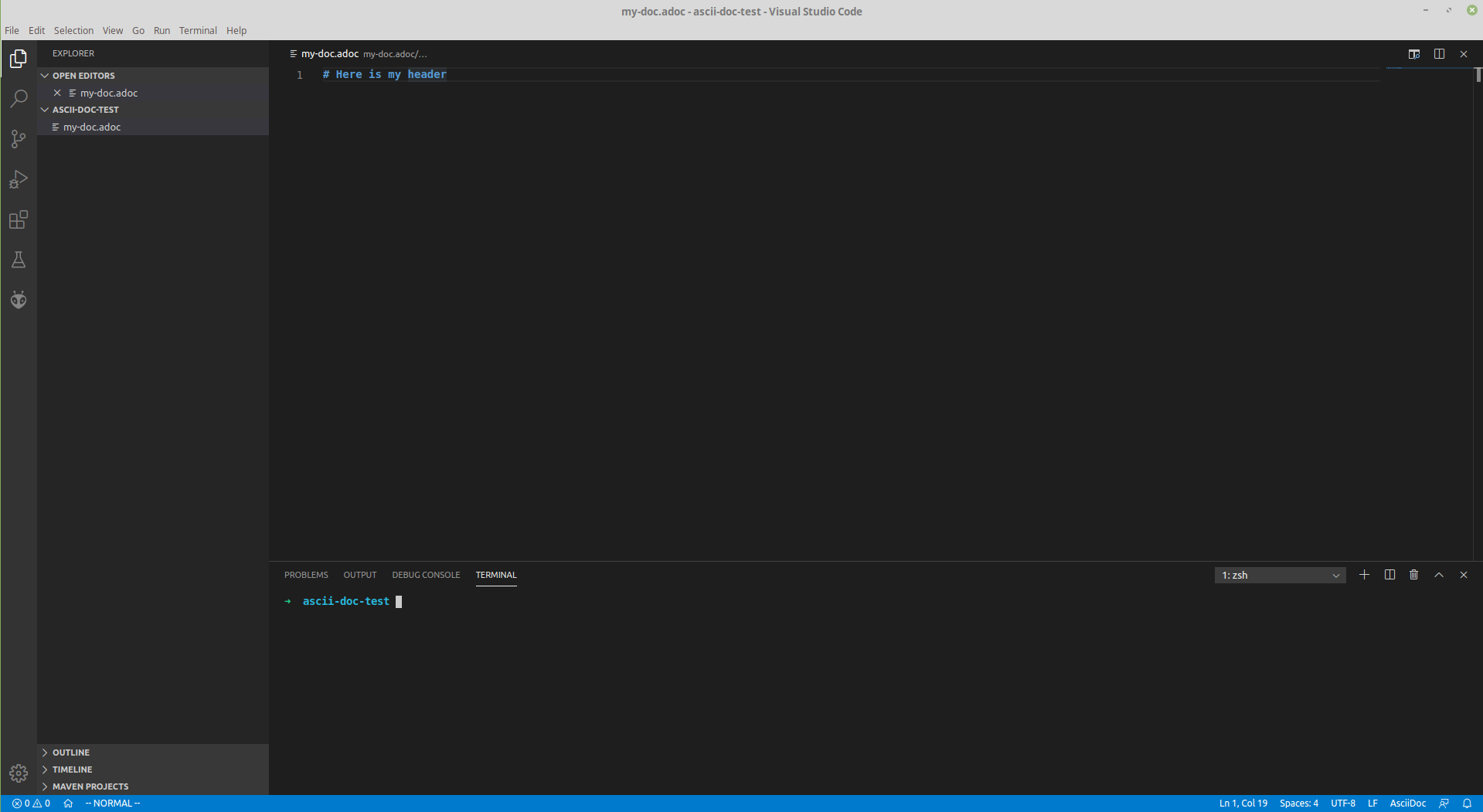1483x812 pixels.
Task: Open the Manage gear menu
Action: click(19, 773)
